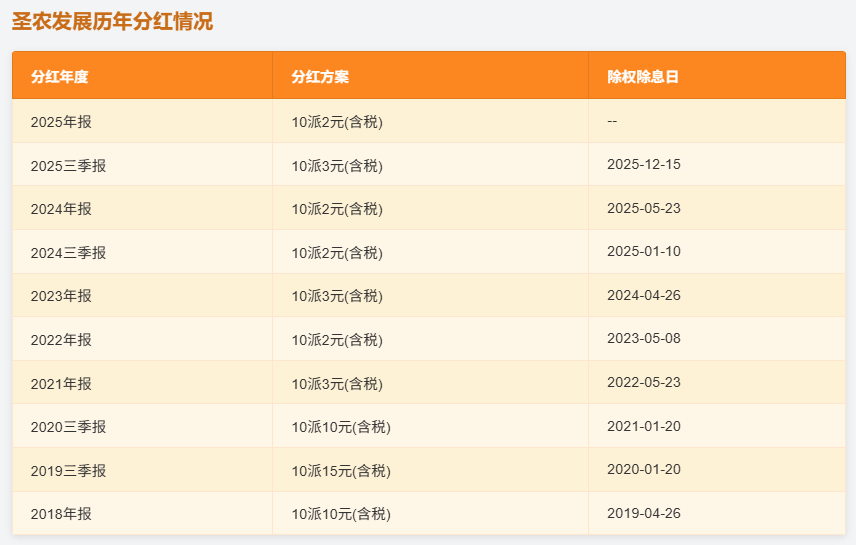
Task: Click the 圣农发展历年分红情况 heading
Action: click(112, 22)
